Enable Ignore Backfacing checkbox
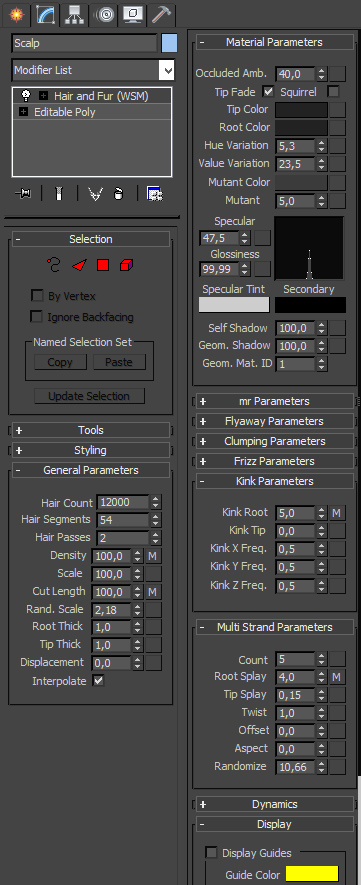361x885 pixels. coord(37,317)
